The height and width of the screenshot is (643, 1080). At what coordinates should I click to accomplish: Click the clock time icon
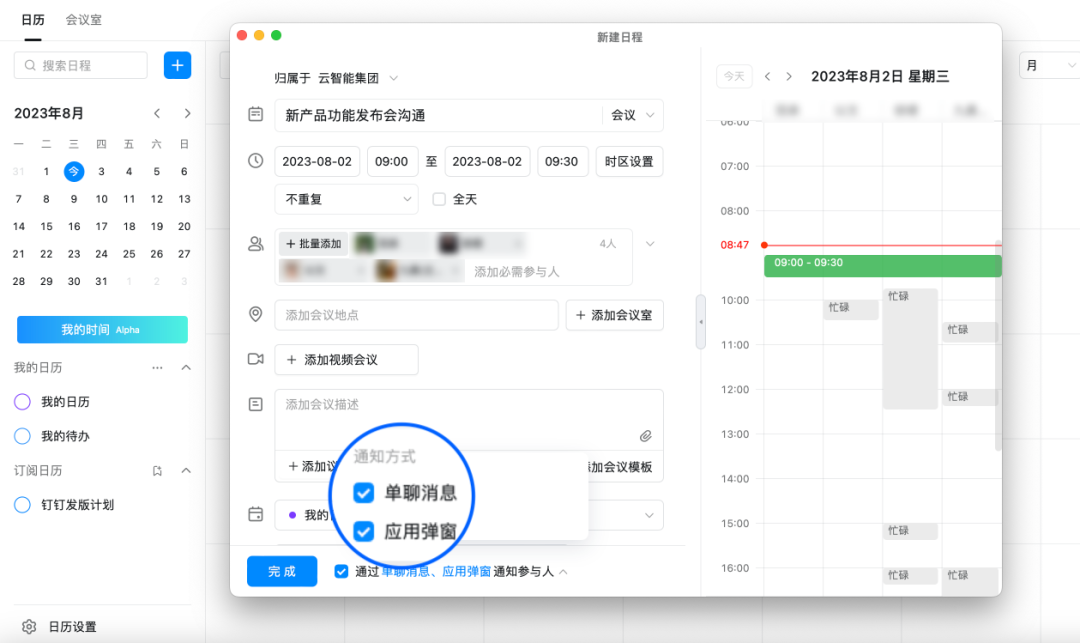256,160
